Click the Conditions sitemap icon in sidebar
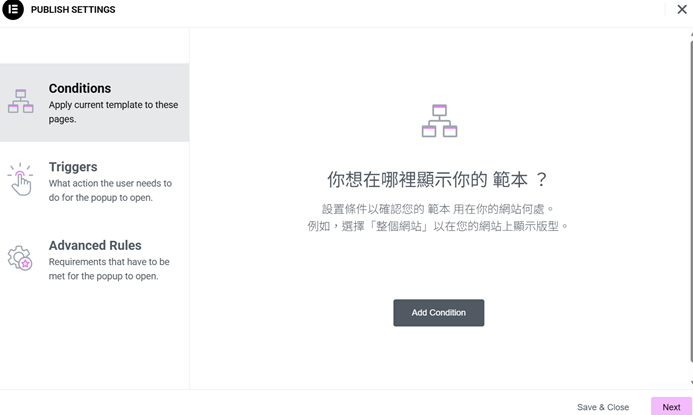This screenshot has width=693, height=415. (x=20, y=102)
